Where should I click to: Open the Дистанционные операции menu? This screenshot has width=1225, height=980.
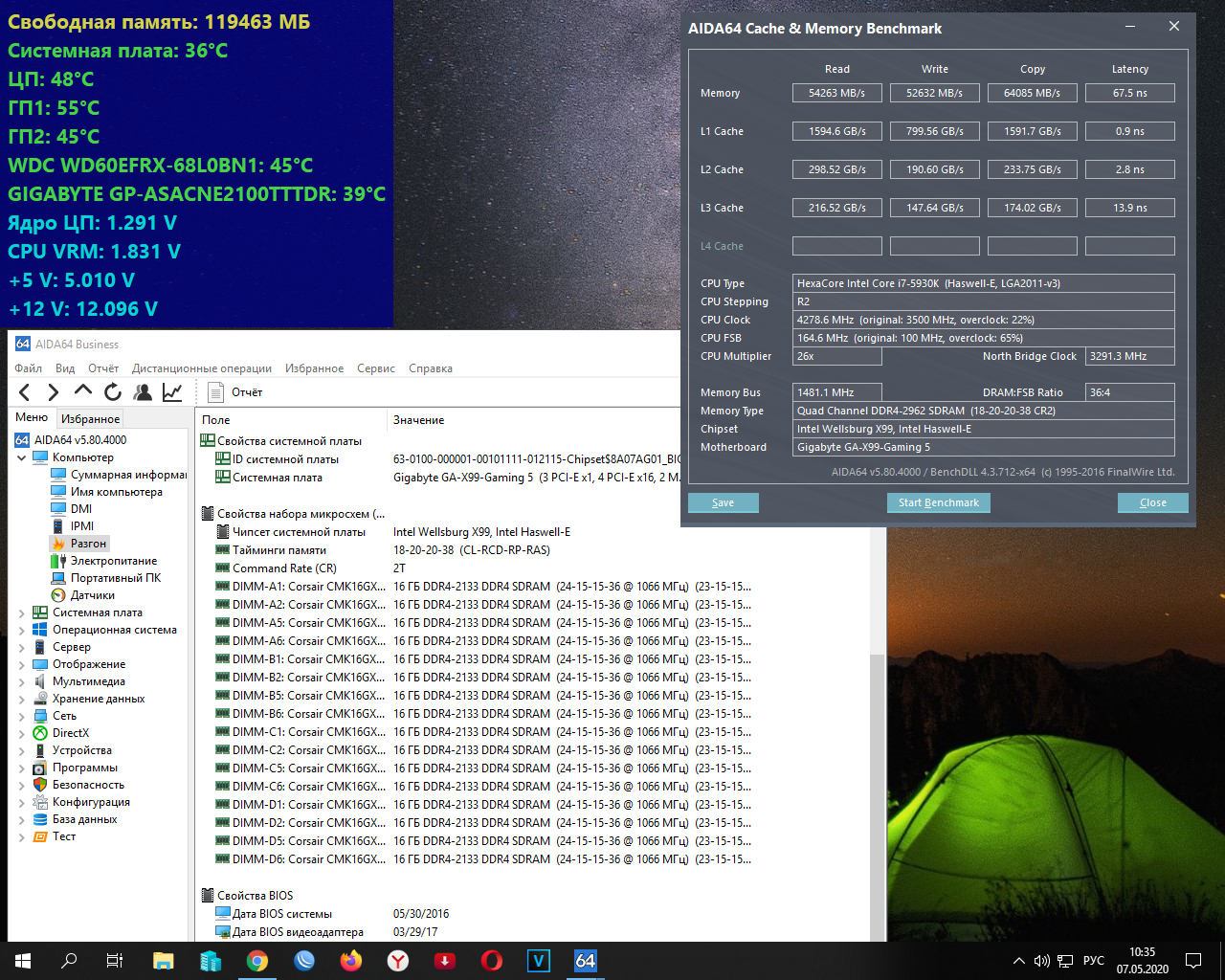point(202,368)
